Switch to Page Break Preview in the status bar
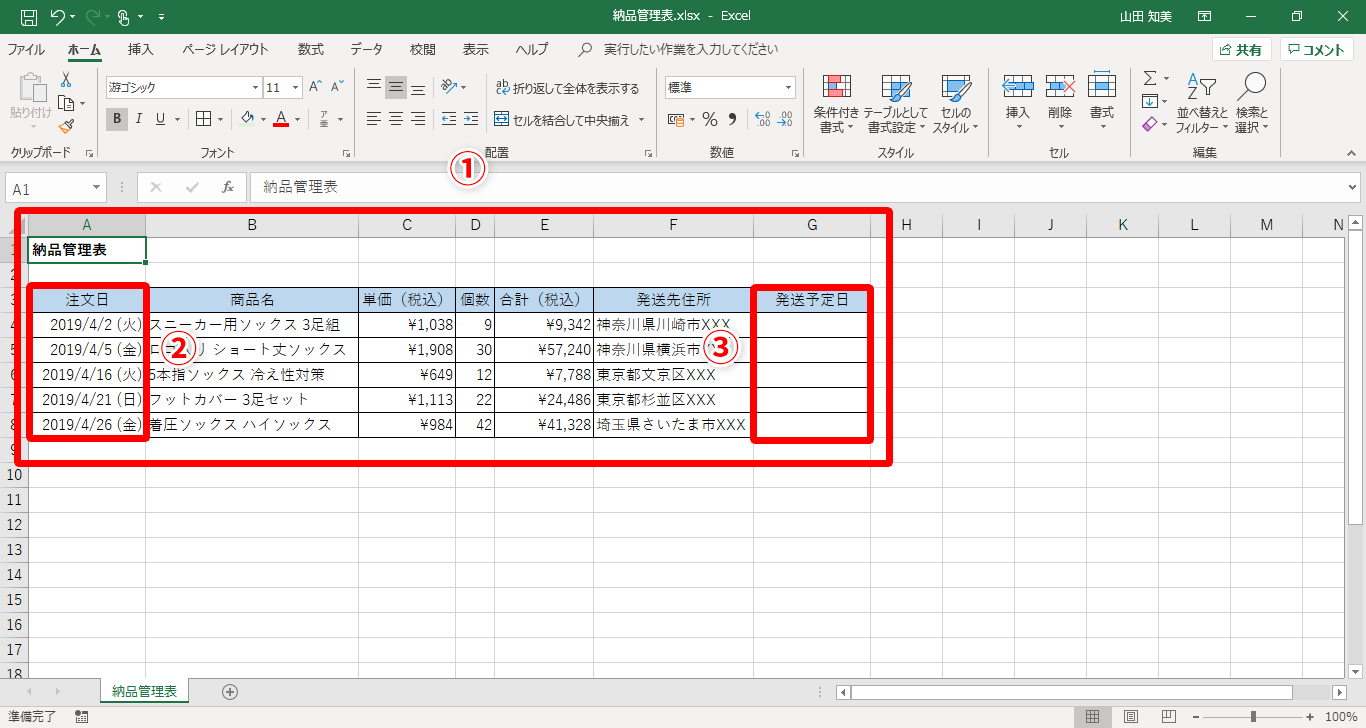The height and width of the screenshot is (728, 1366). (x=1168, y=717)
